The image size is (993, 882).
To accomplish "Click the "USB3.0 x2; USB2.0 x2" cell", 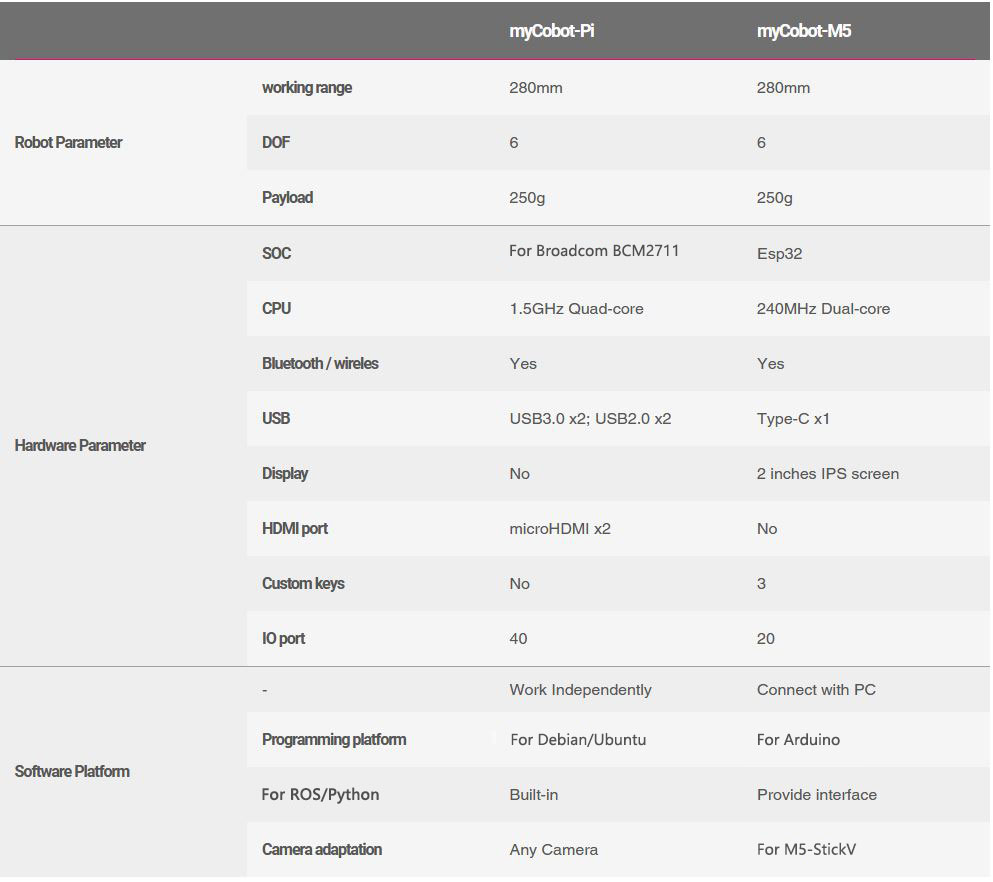I will (x=590, y=419).
